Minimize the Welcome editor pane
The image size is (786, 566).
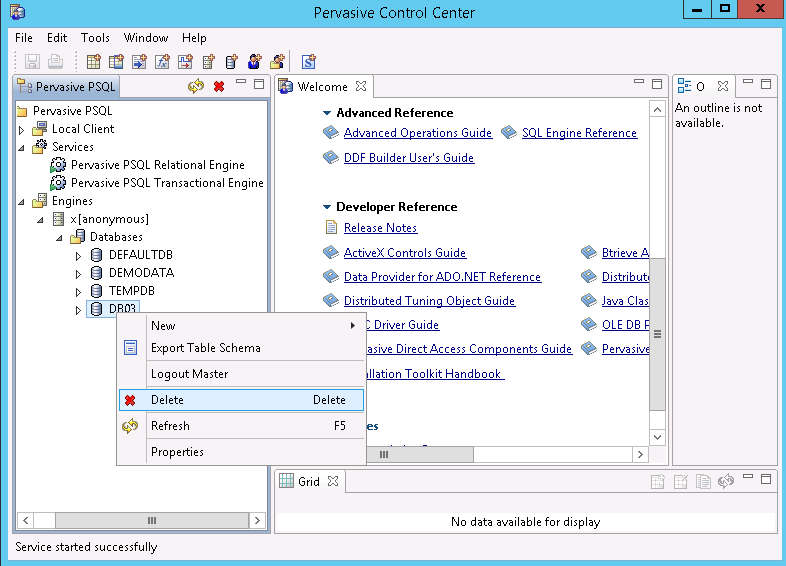(x=639, y=84)
